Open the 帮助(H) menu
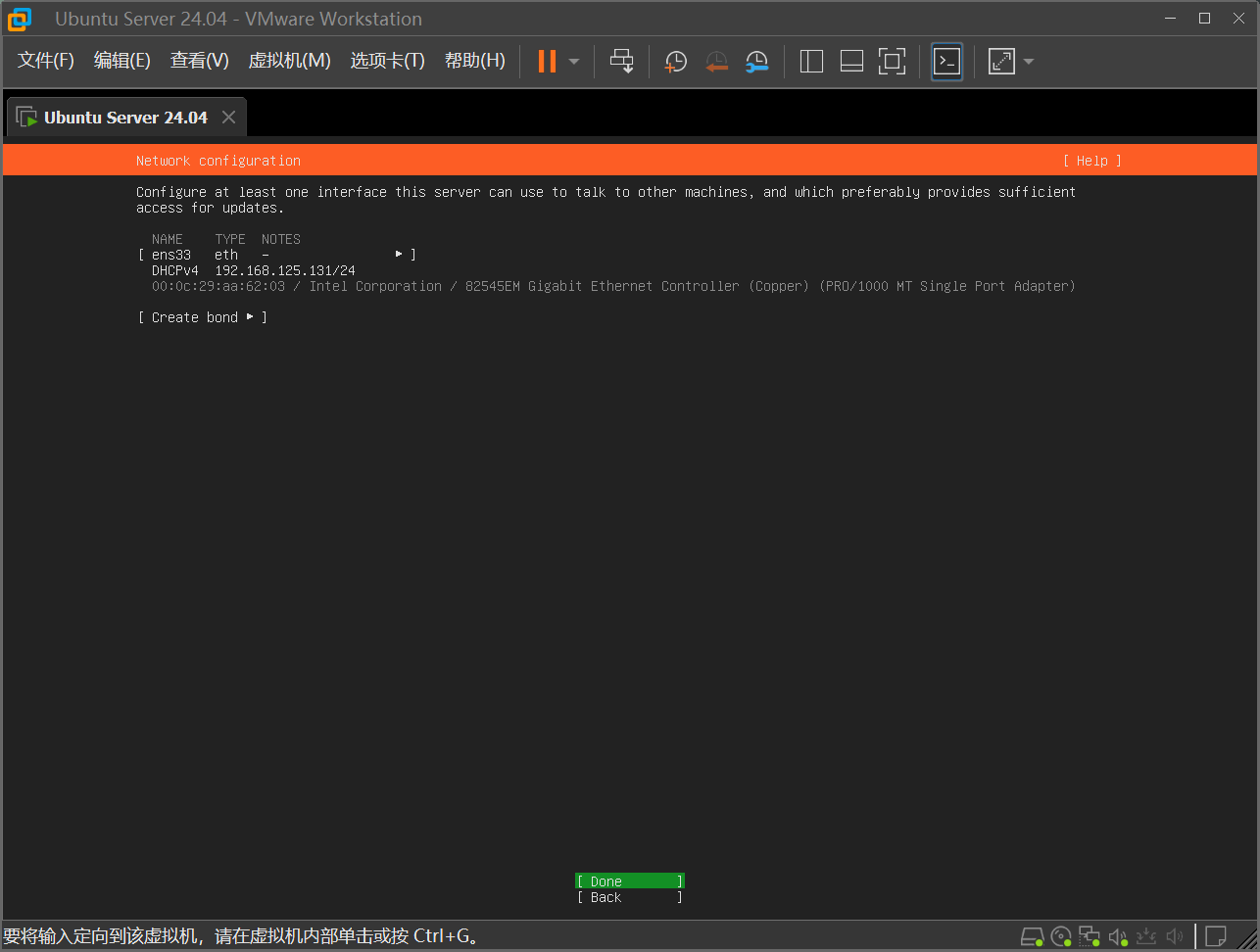 click(x=475, y=61)
